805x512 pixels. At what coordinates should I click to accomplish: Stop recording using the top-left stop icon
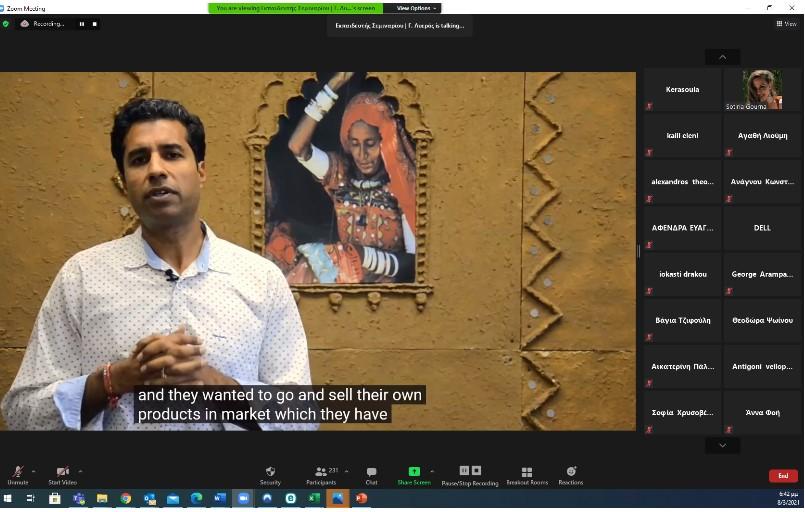96,24
